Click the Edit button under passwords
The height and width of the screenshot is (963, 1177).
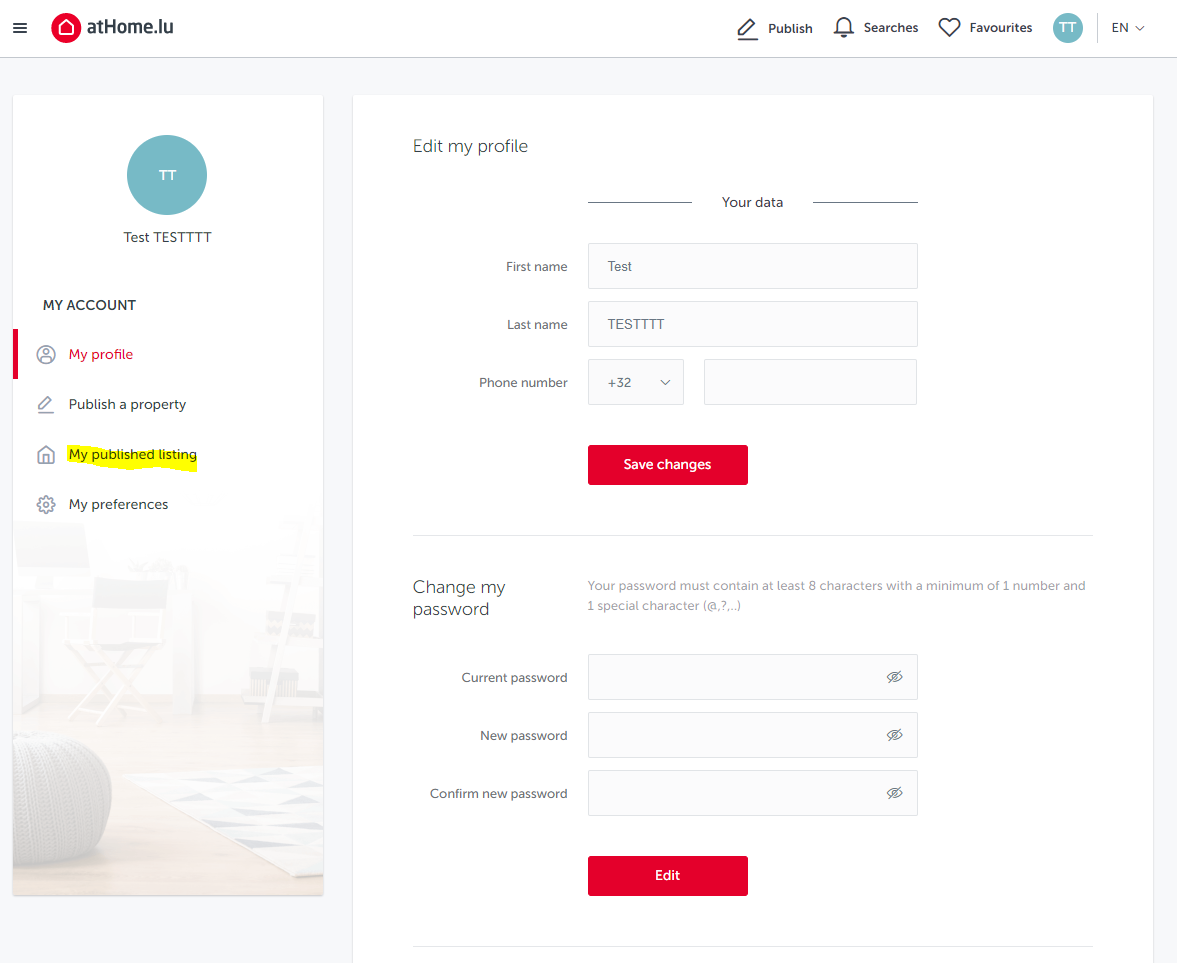click(667, 875)
